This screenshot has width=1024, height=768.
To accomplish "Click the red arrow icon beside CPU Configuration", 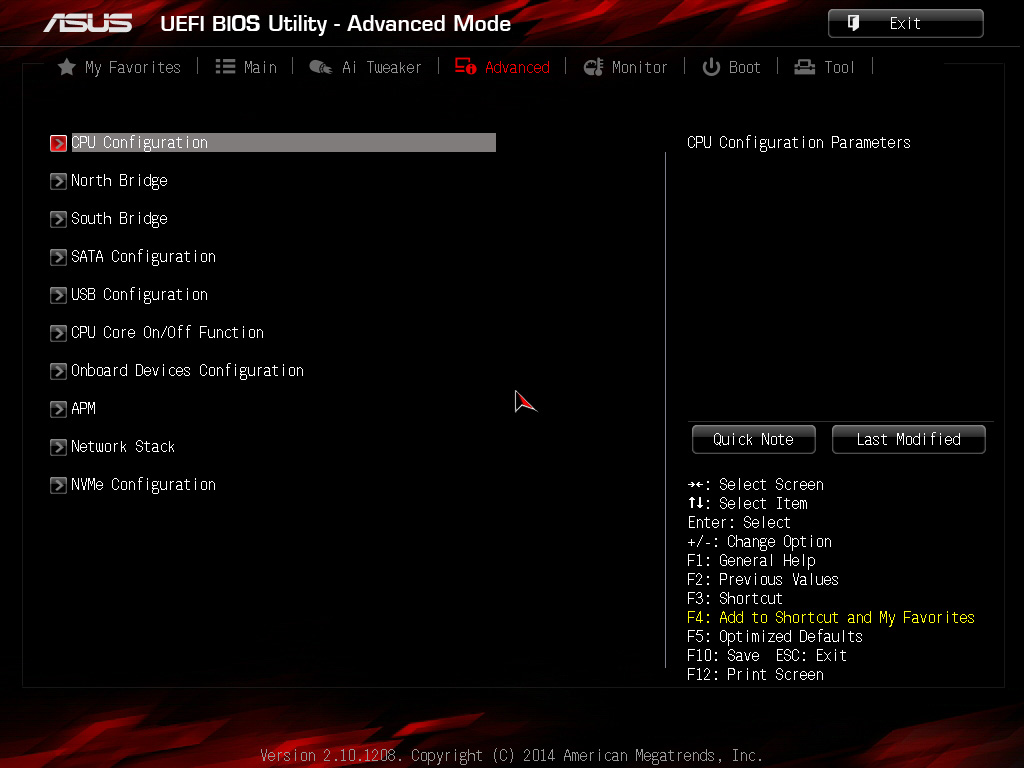I will 58,143.
